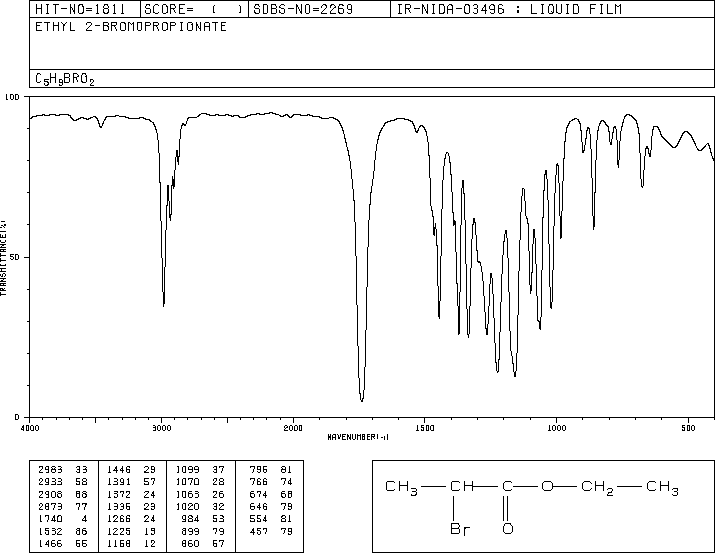The image size is (715, 553).
Task: Click the 3000 label on the wavenumber axis
Action: [161, 428]
